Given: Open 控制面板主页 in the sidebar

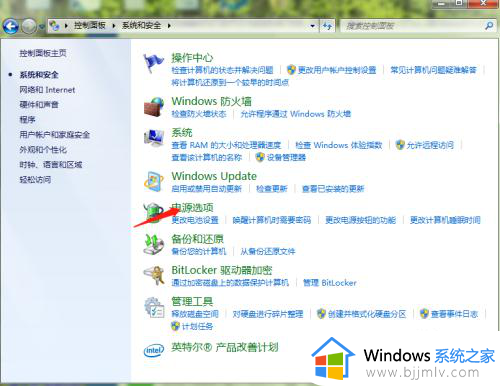Looking at the screenshot, I should 43,53.
